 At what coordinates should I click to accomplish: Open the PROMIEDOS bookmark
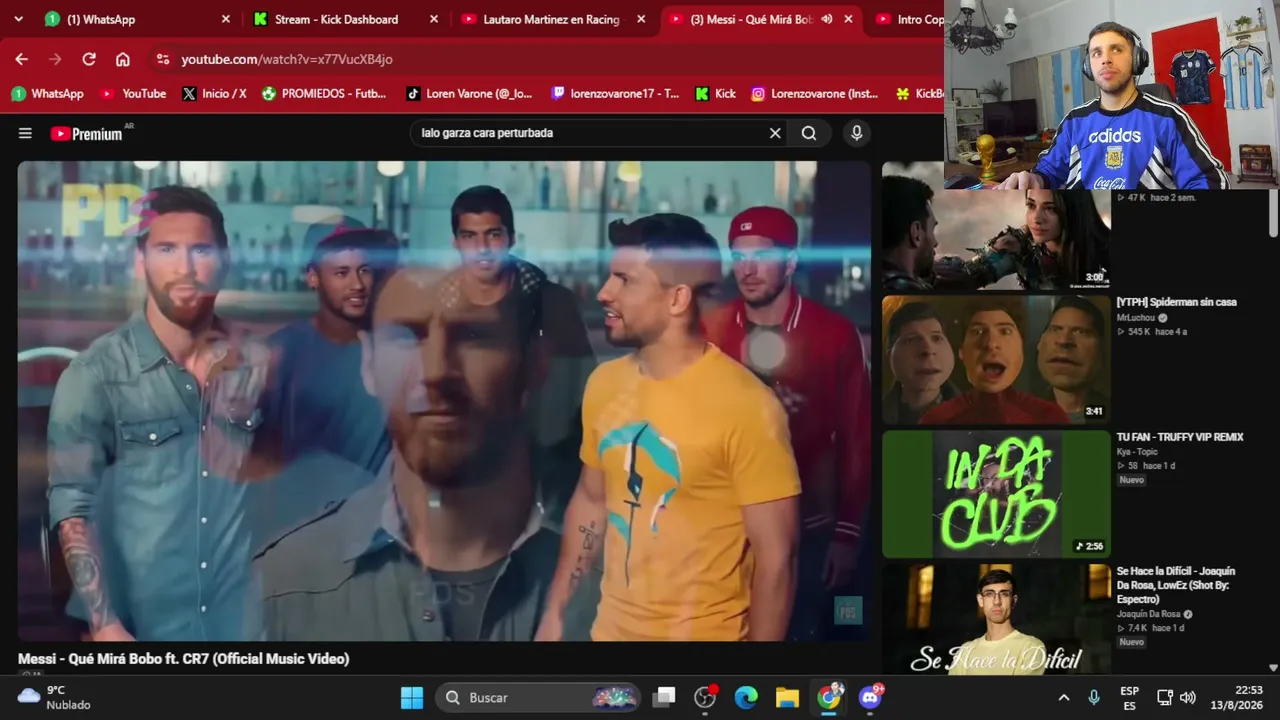coord(324,93)
